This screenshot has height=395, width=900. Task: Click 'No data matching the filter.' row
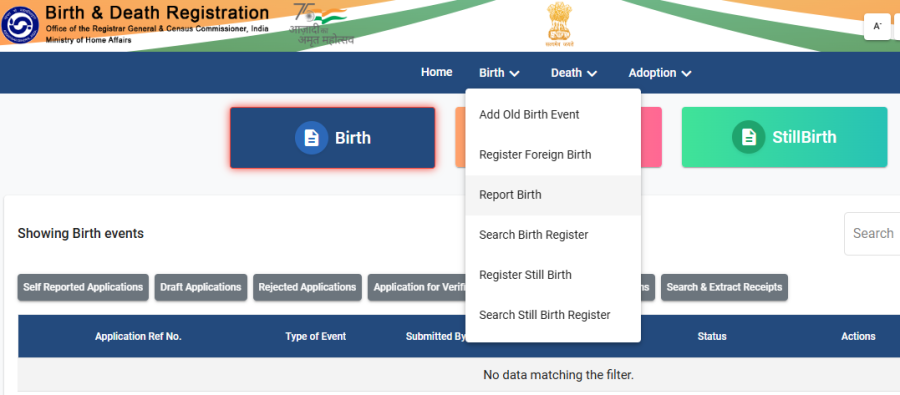coord(459,375)
